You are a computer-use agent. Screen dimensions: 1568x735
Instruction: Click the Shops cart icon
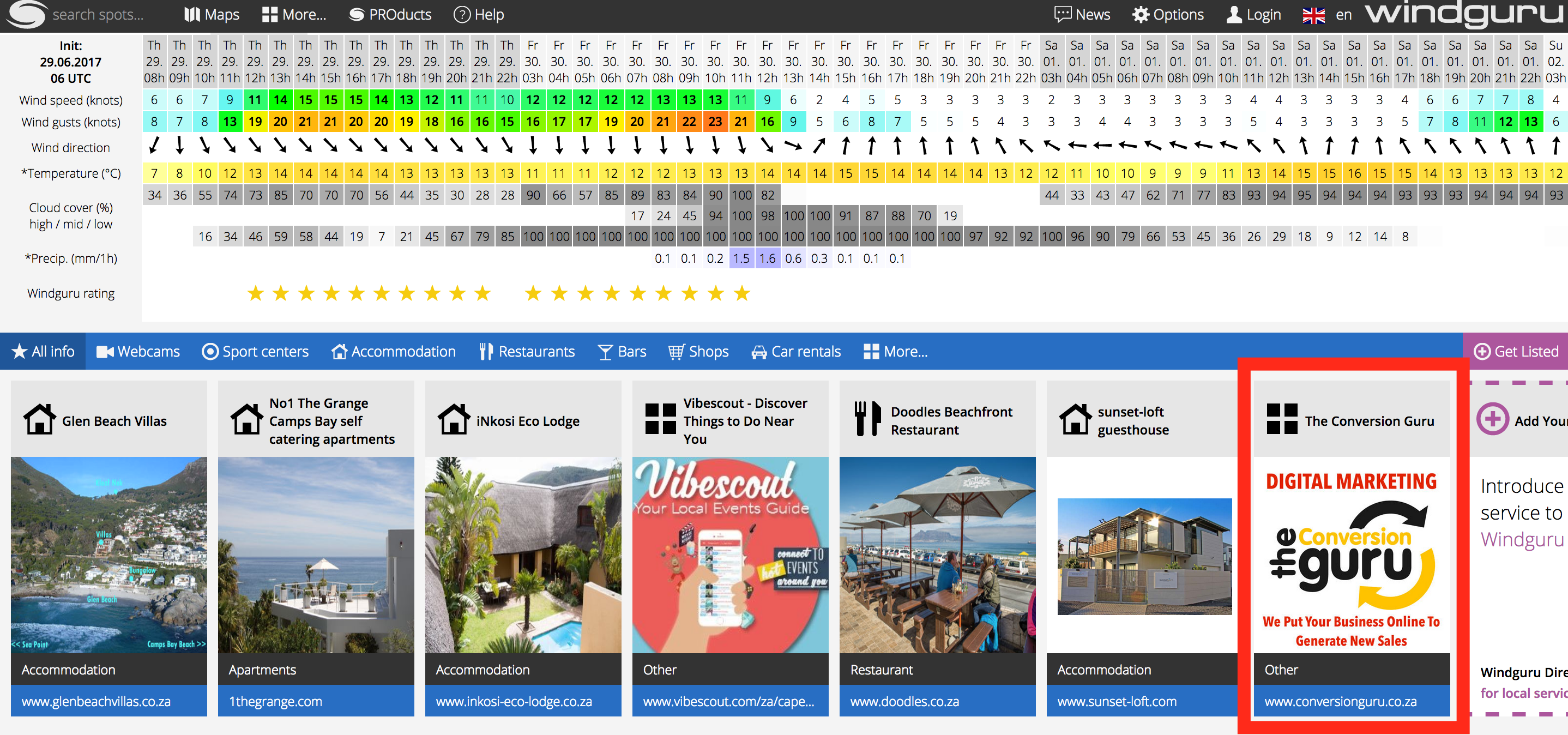click(x=676, y=352)
